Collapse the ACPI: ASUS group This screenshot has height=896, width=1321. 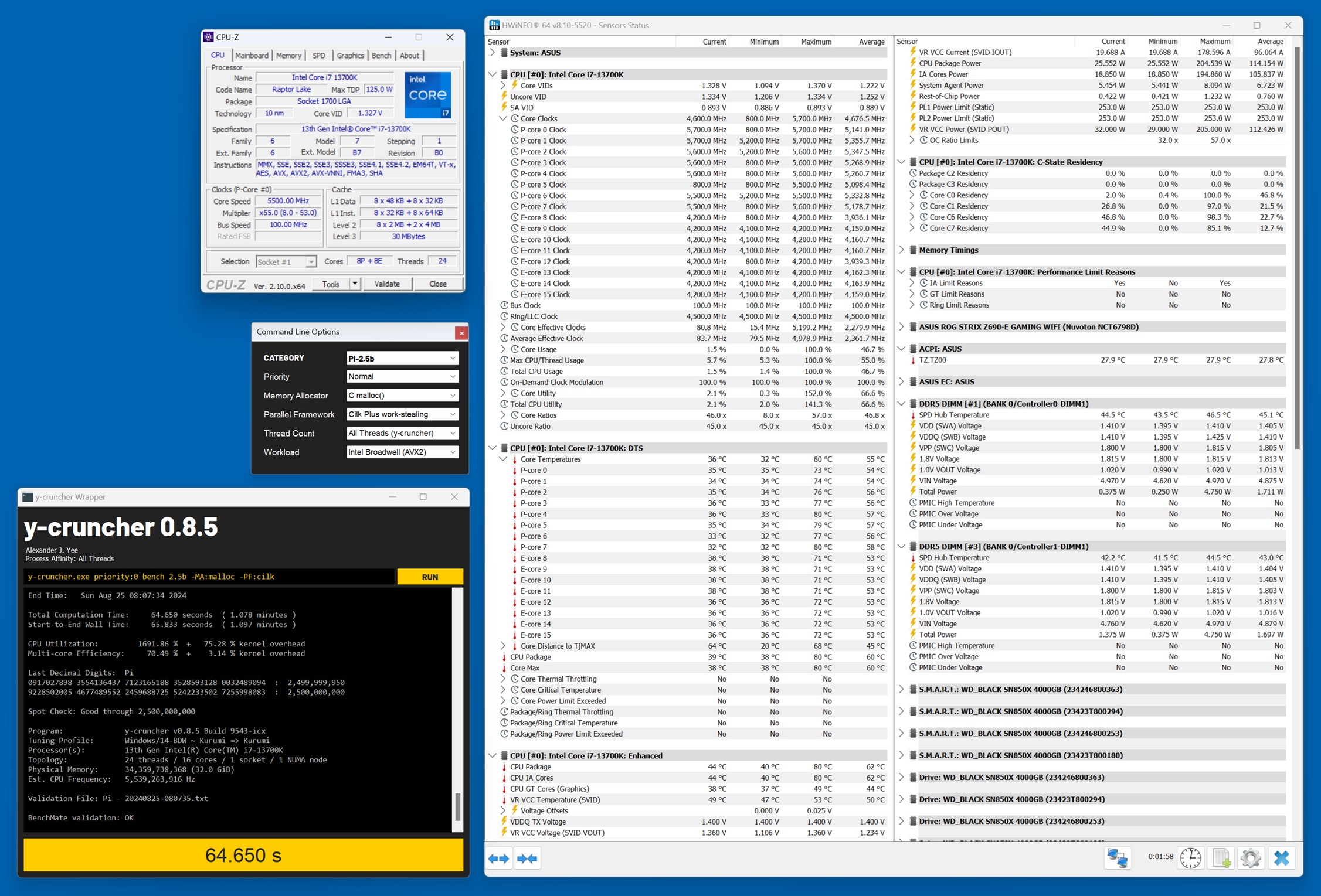click(902, 349)
